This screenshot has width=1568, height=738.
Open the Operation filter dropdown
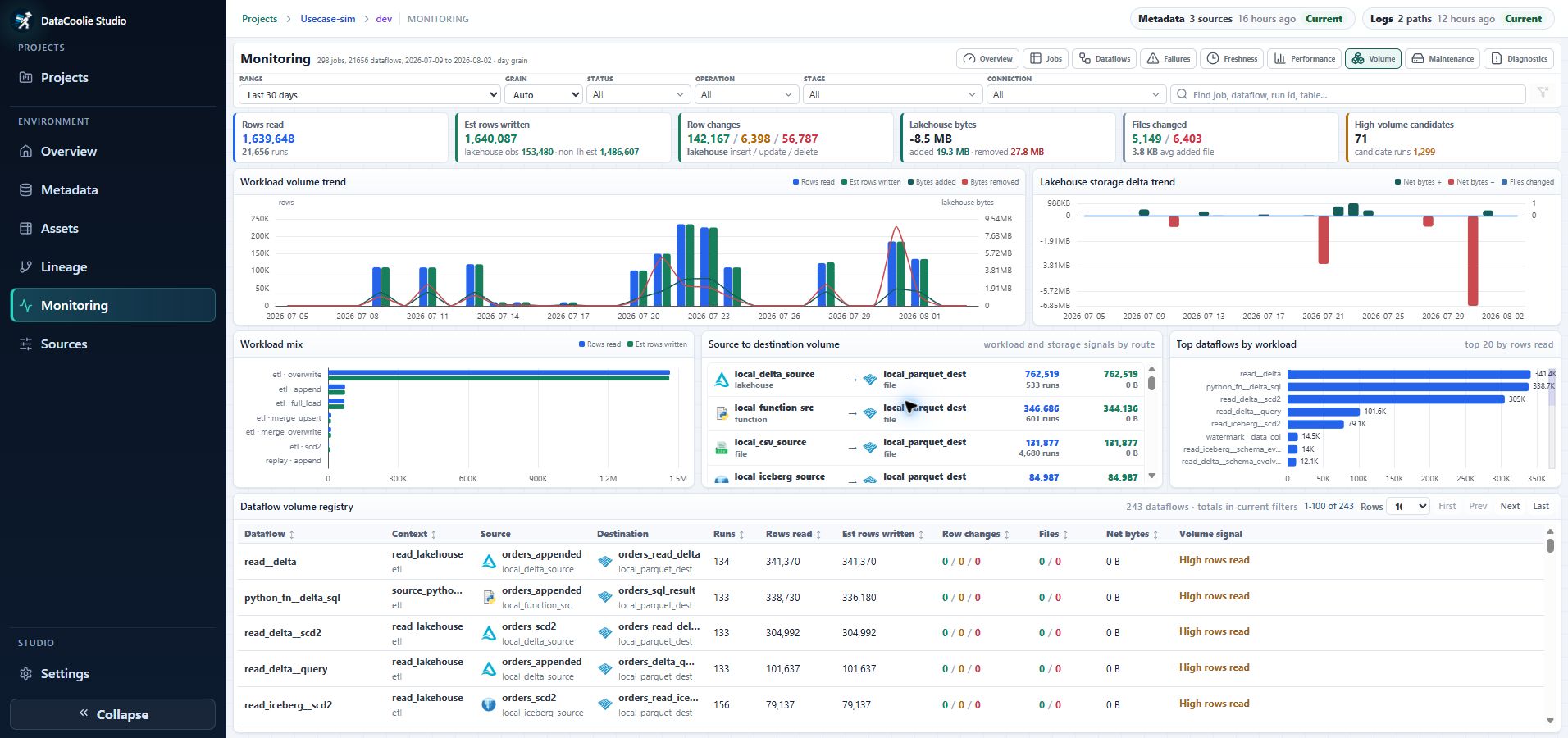coord(746,95)
